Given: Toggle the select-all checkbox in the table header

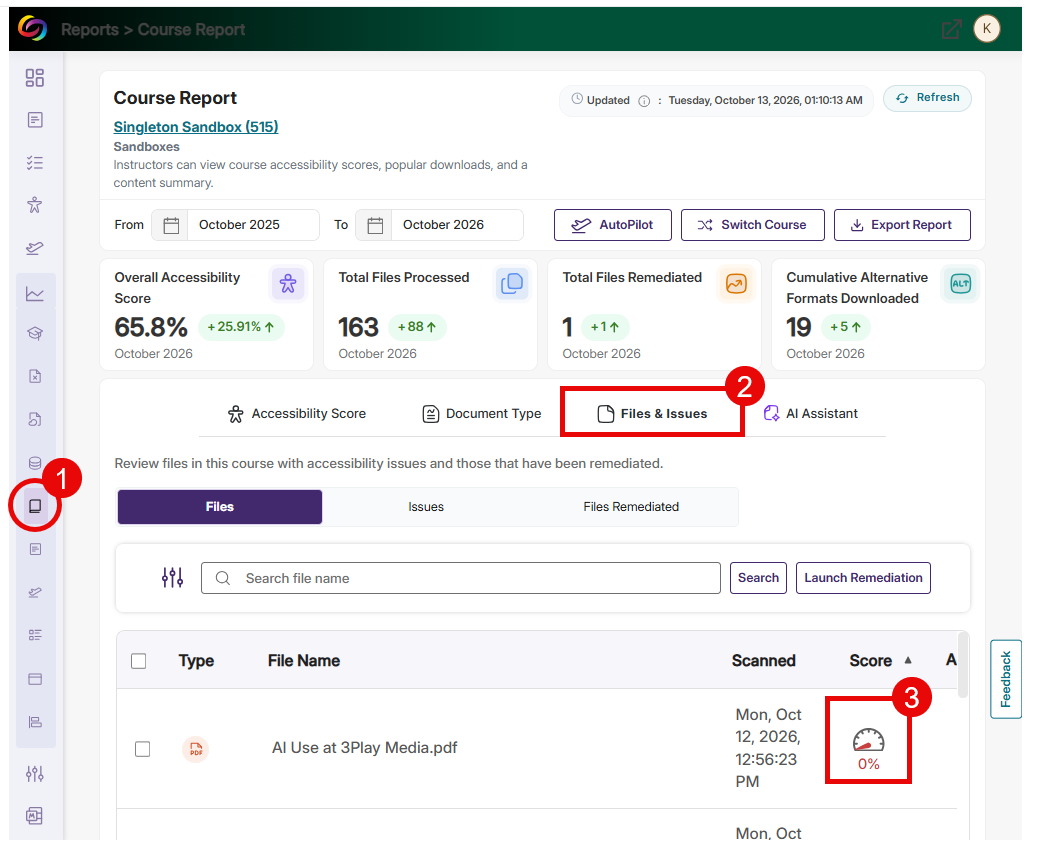Looking at the screenshot, I should pos(138,661).
